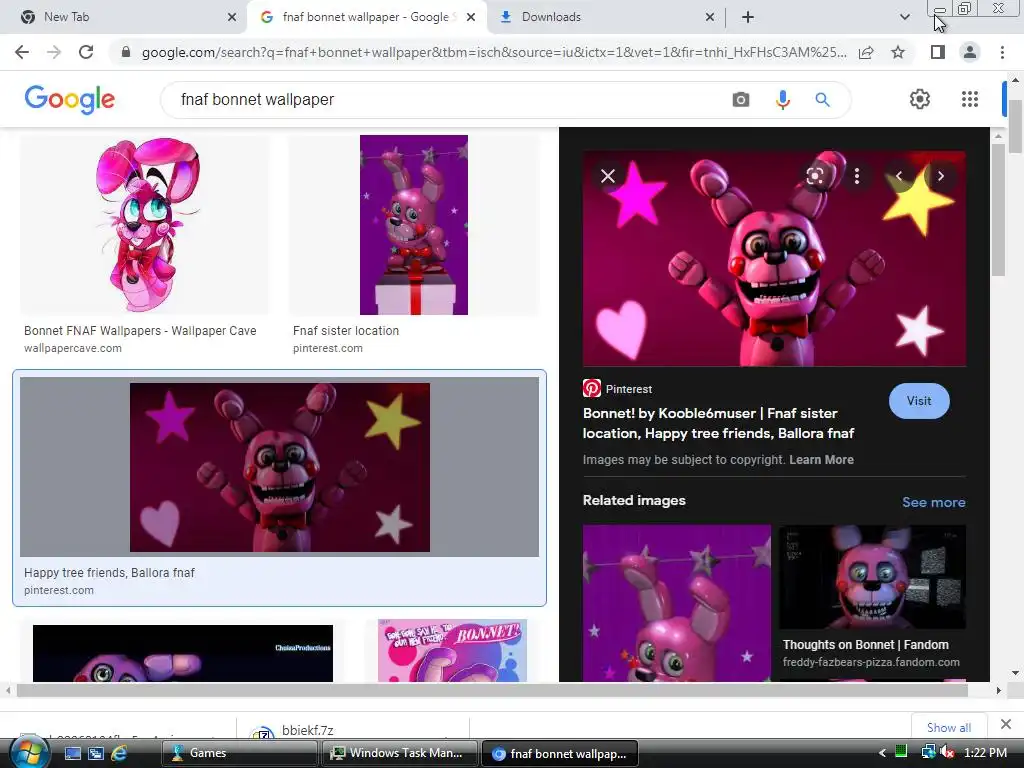Click the 1:22 PM taskbar clock

coord(985,753)
